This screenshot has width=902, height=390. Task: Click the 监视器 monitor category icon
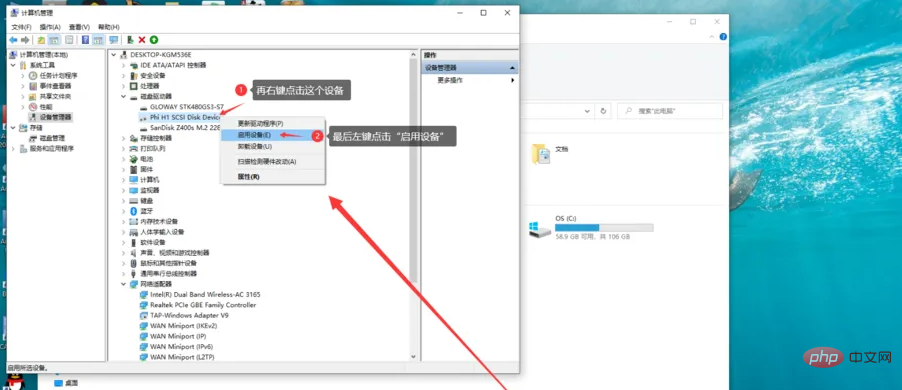tap(133, 190)
